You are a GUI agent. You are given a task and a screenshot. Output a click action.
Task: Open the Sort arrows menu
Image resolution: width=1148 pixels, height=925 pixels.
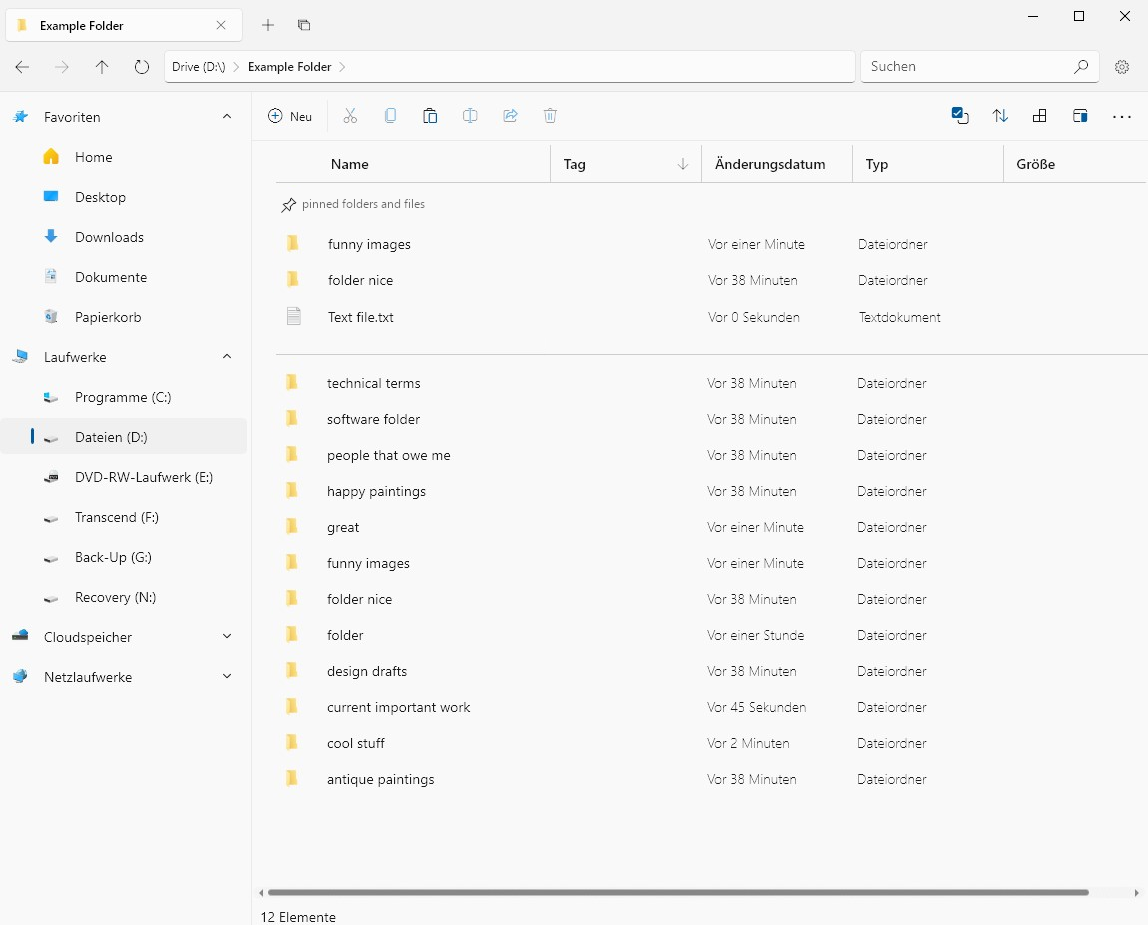tap(1000, 116)
